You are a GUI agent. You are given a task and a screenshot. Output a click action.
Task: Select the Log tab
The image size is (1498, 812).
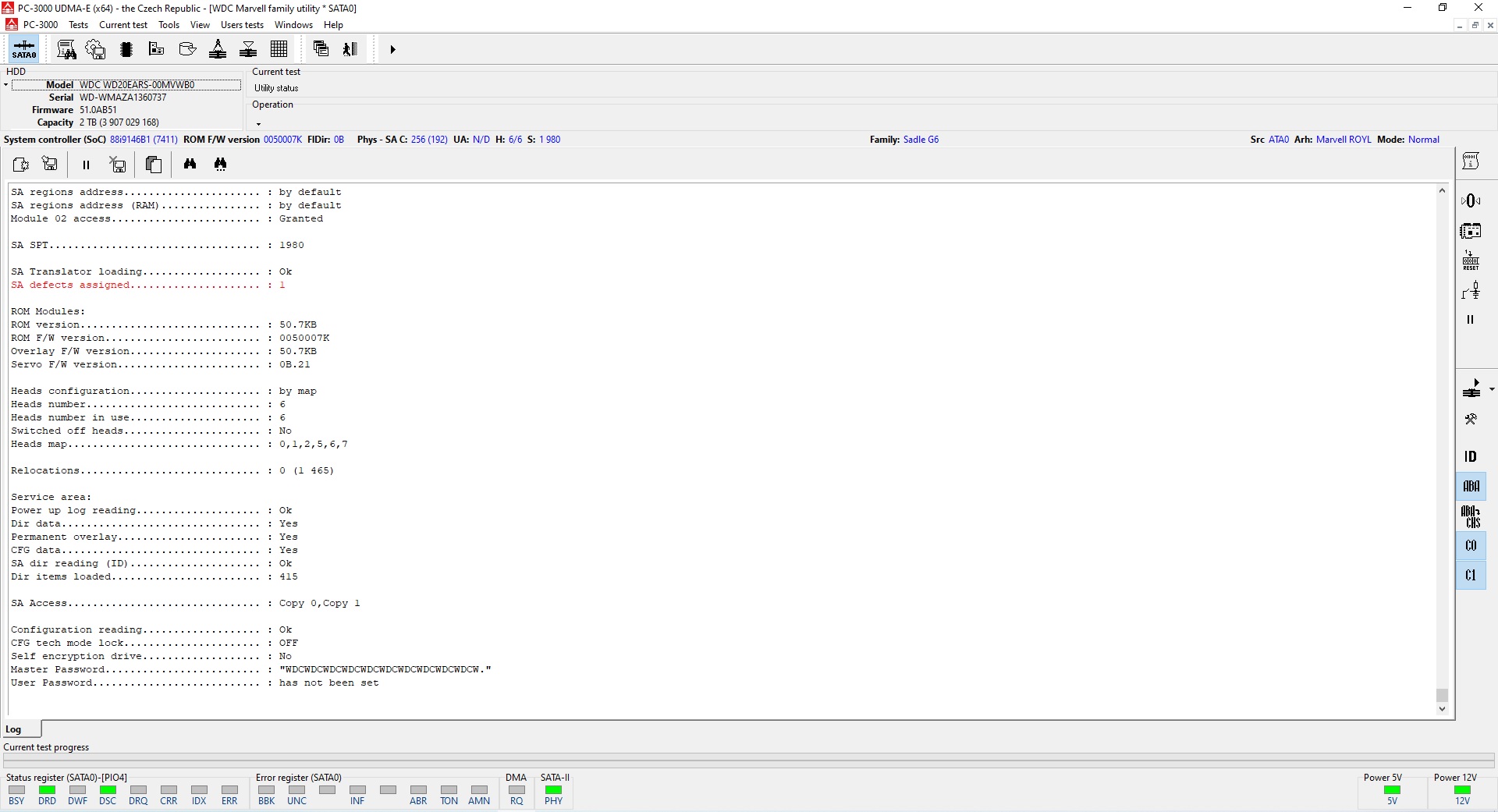tap(14, 729)
